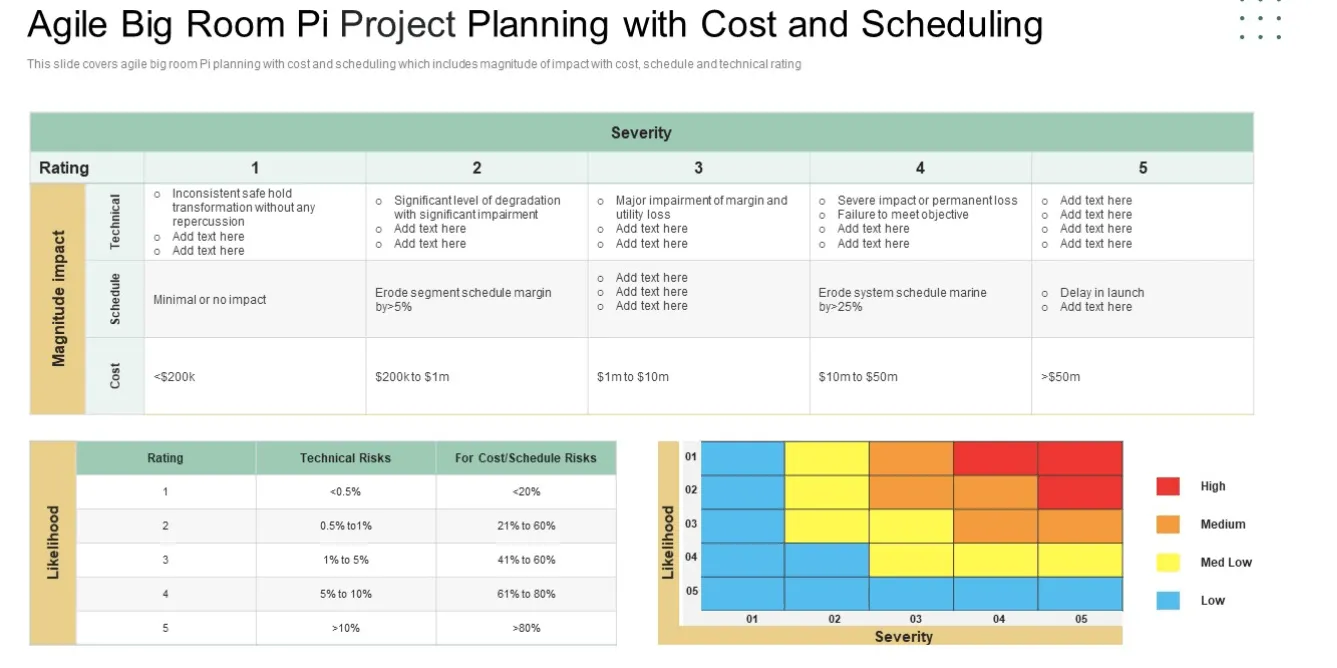Click the For Cost/Schedule Risks header

pos(526,458)
